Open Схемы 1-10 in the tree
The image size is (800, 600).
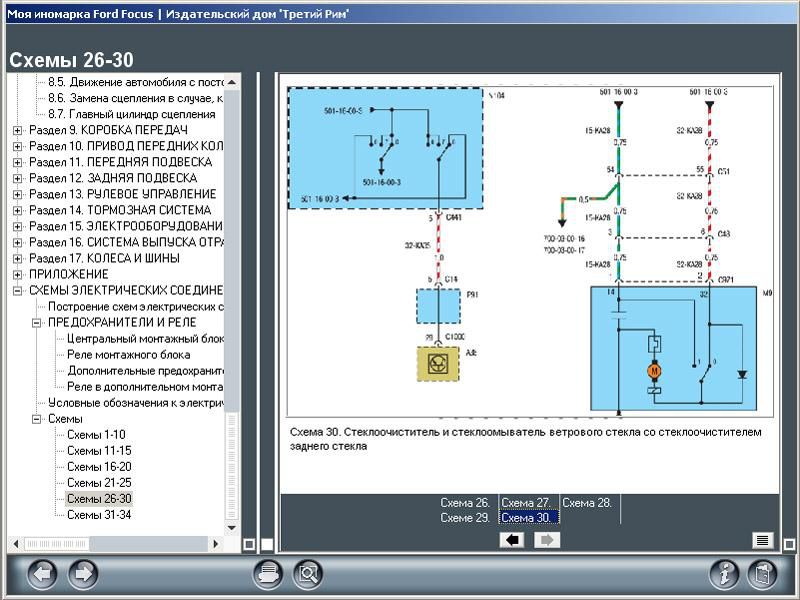[96, 435]
